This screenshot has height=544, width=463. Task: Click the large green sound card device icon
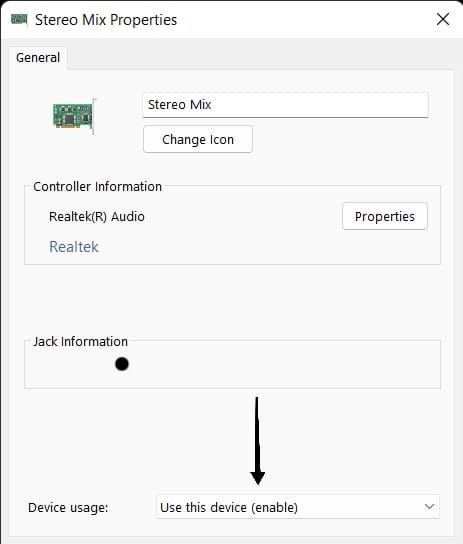point(74,116)
